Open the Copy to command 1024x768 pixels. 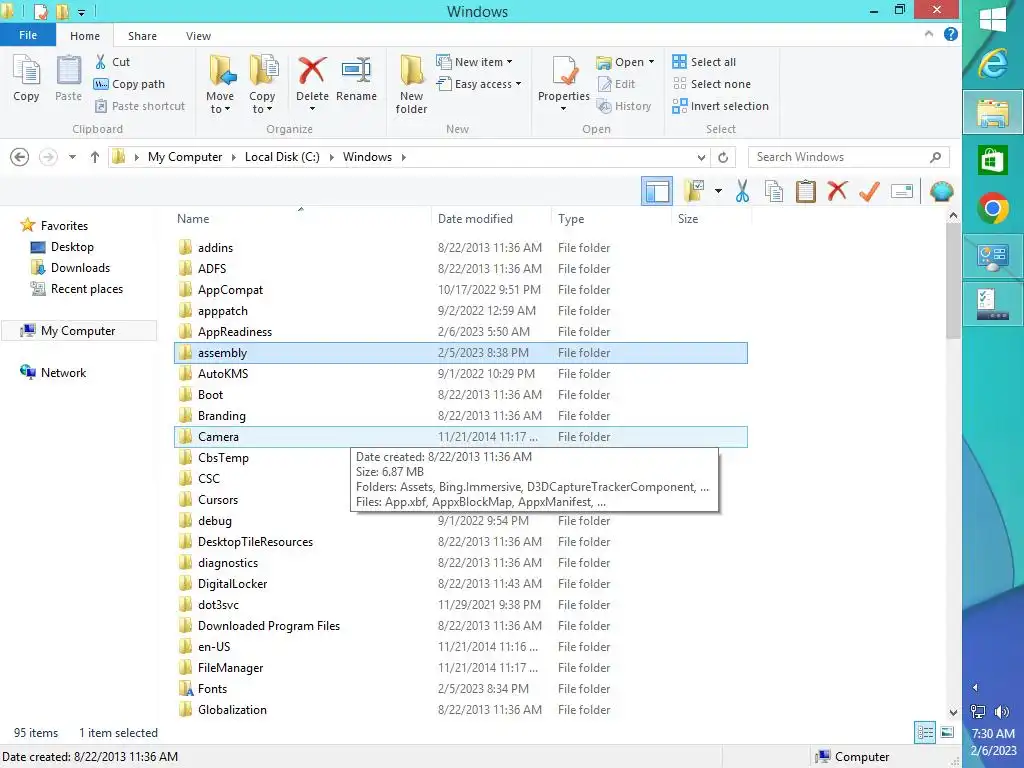[x=262, y=84]
